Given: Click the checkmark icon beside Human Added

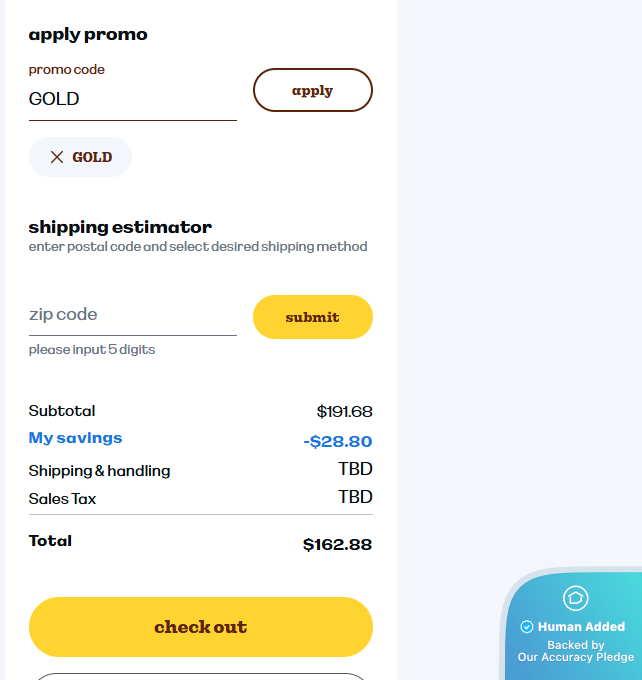Looking at the screenshot, I should click(x=527, y=627).
